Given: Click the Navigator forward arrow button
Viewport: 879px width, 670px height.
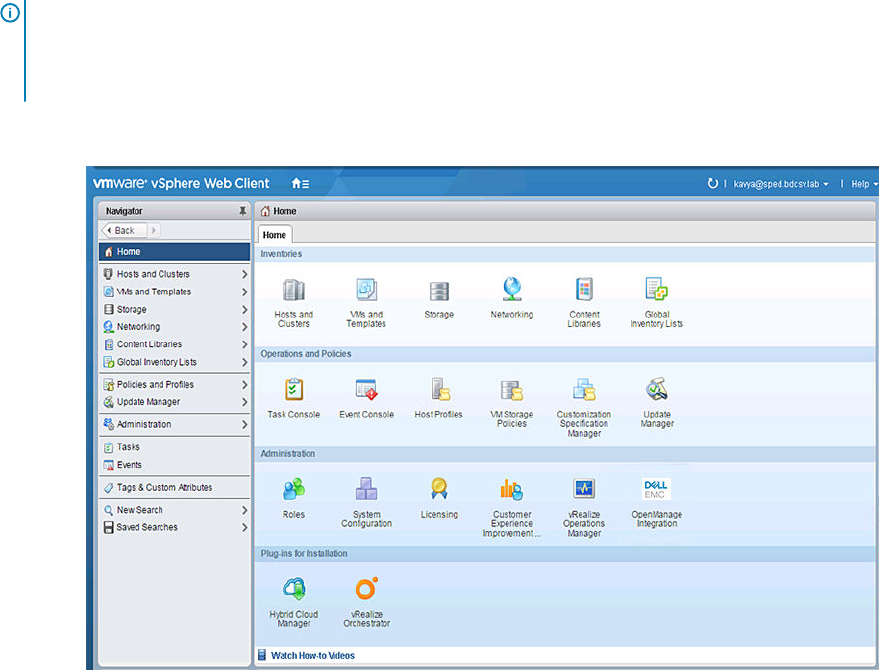Looking at the screenshot, I should (154, 230).
